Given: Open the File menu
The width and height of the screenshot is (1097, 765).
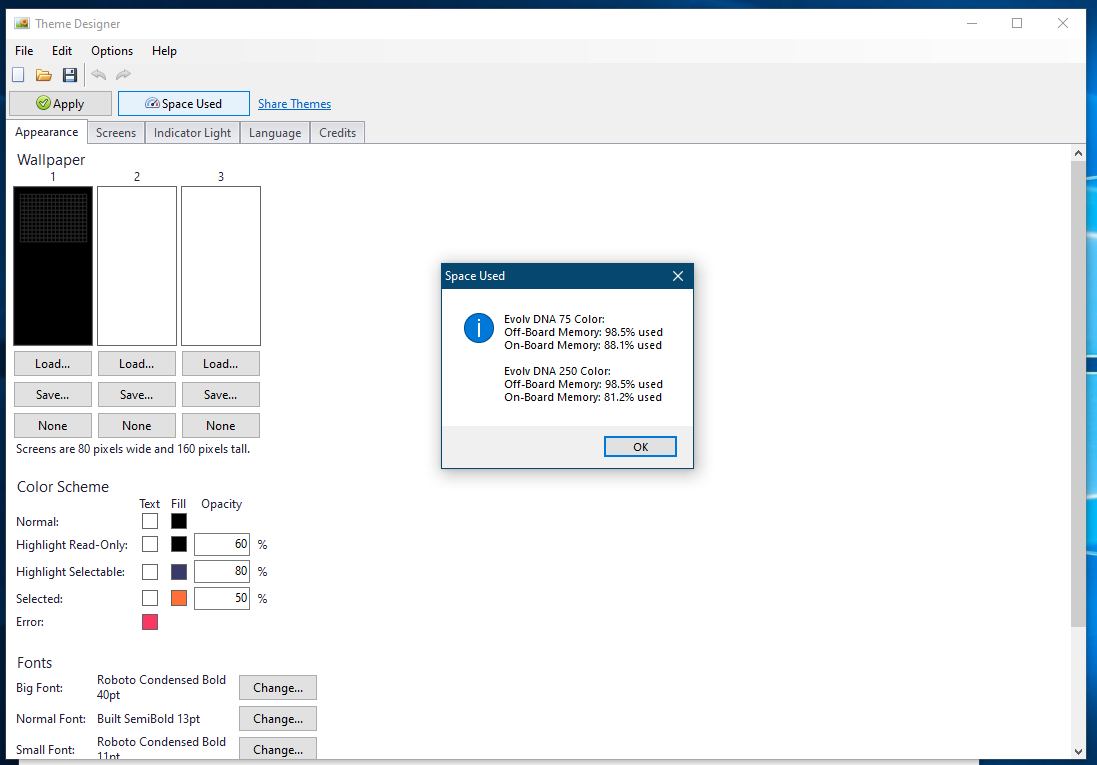Looking at the screenshot, I should coord(24,51).
